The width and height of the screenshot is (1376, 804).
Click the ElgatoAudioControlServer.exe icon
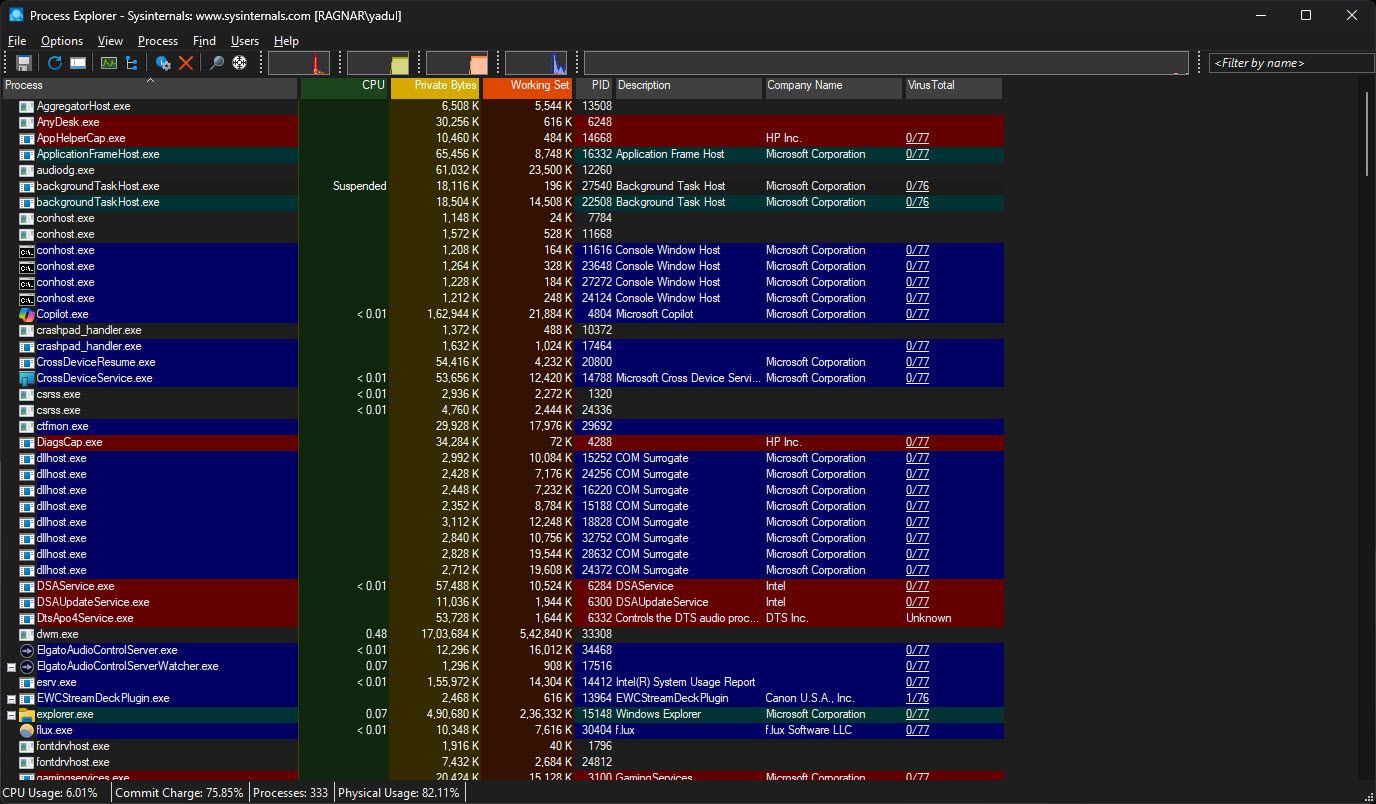coord(27,650)
